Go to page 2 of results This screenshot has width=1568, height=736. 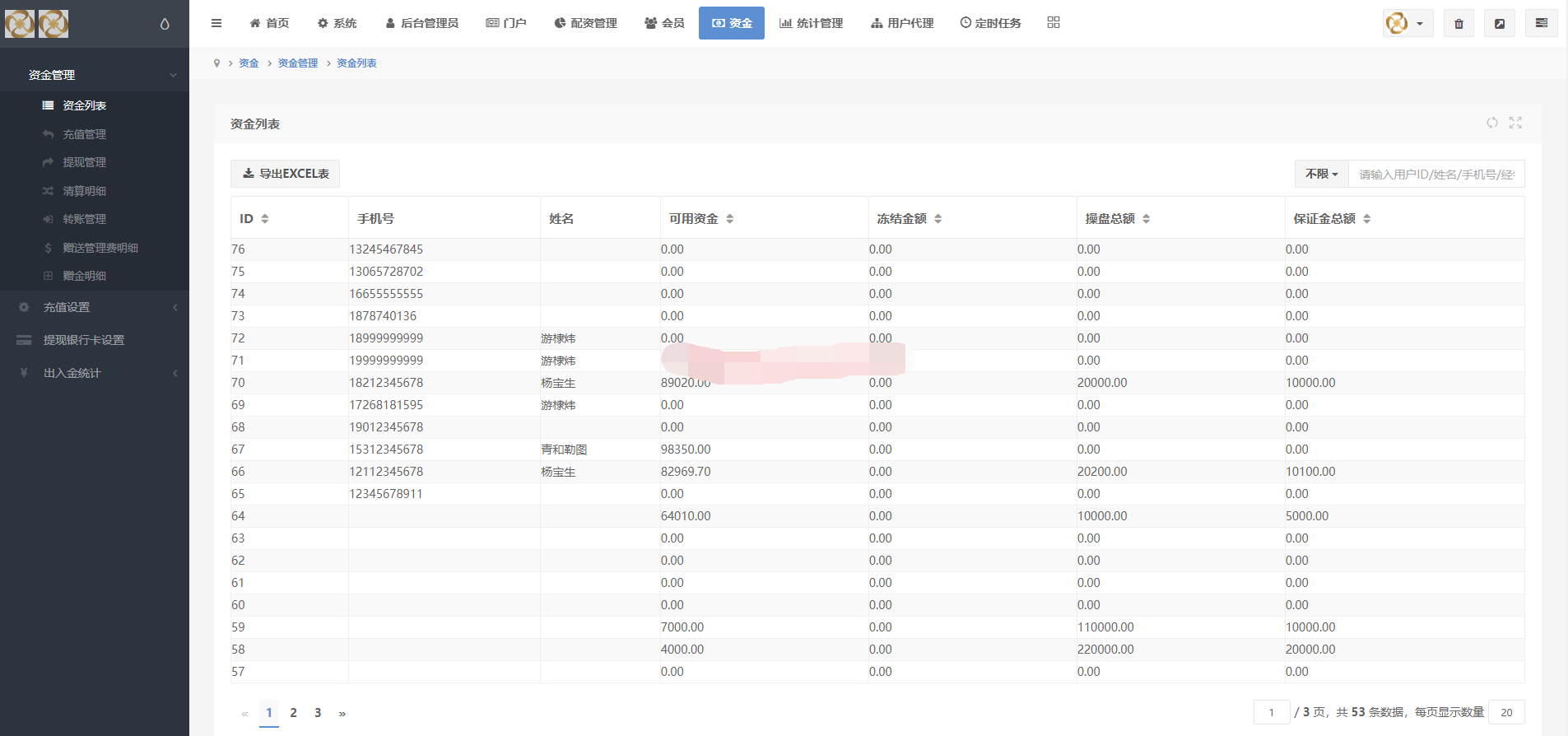pos(293,713)
